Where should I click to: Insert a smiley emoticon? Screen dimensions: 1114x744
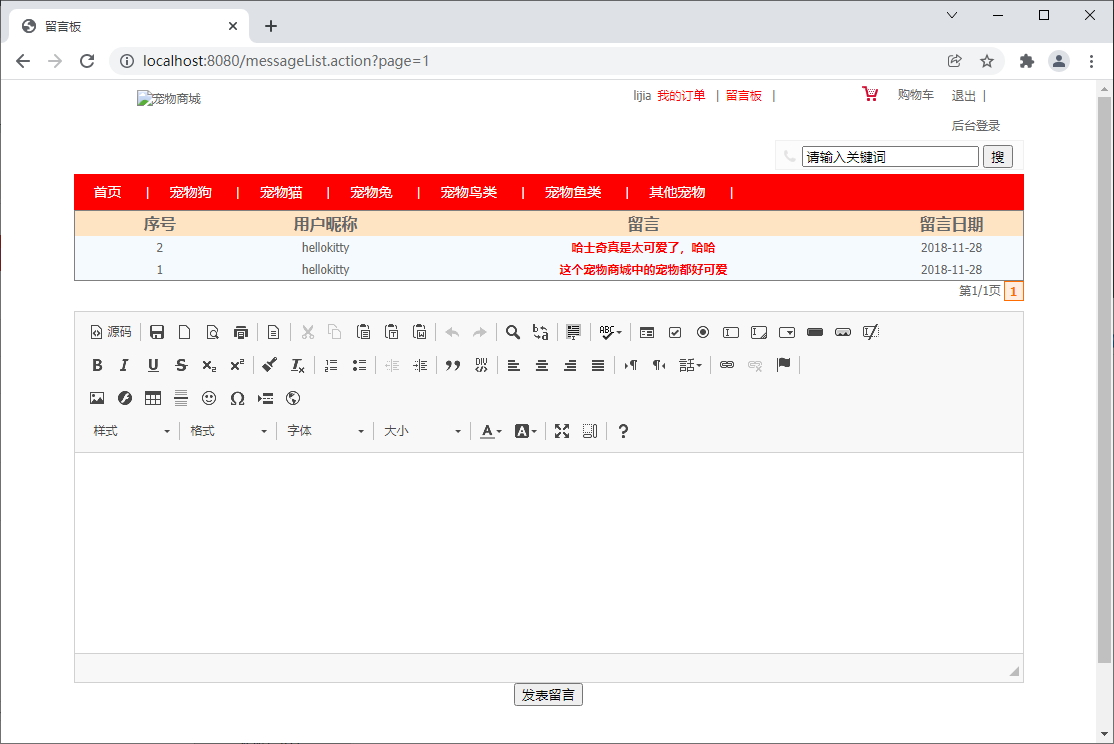[x=209, y=398]
